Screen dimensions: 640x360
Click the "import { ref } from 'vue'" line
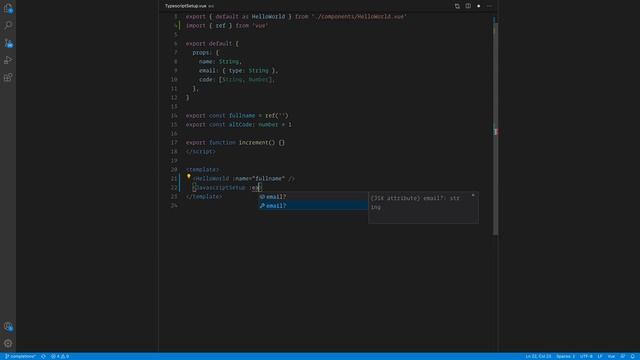pyautogui.click(x=227, y=26)
